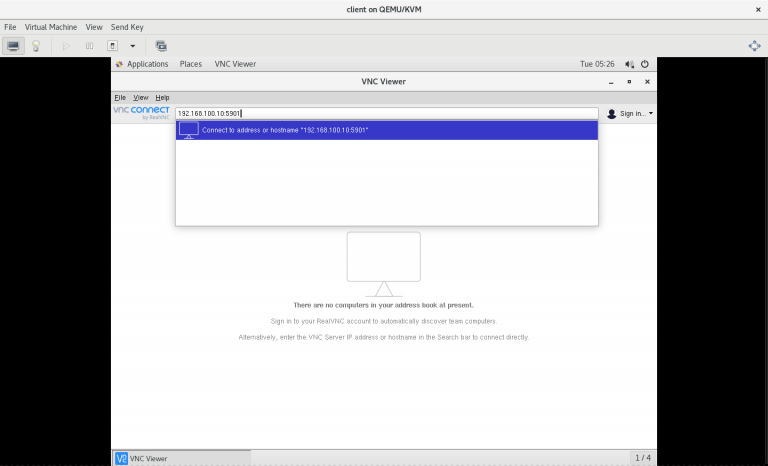Show the graphical console monitor icon

click(x=13, y=46)
